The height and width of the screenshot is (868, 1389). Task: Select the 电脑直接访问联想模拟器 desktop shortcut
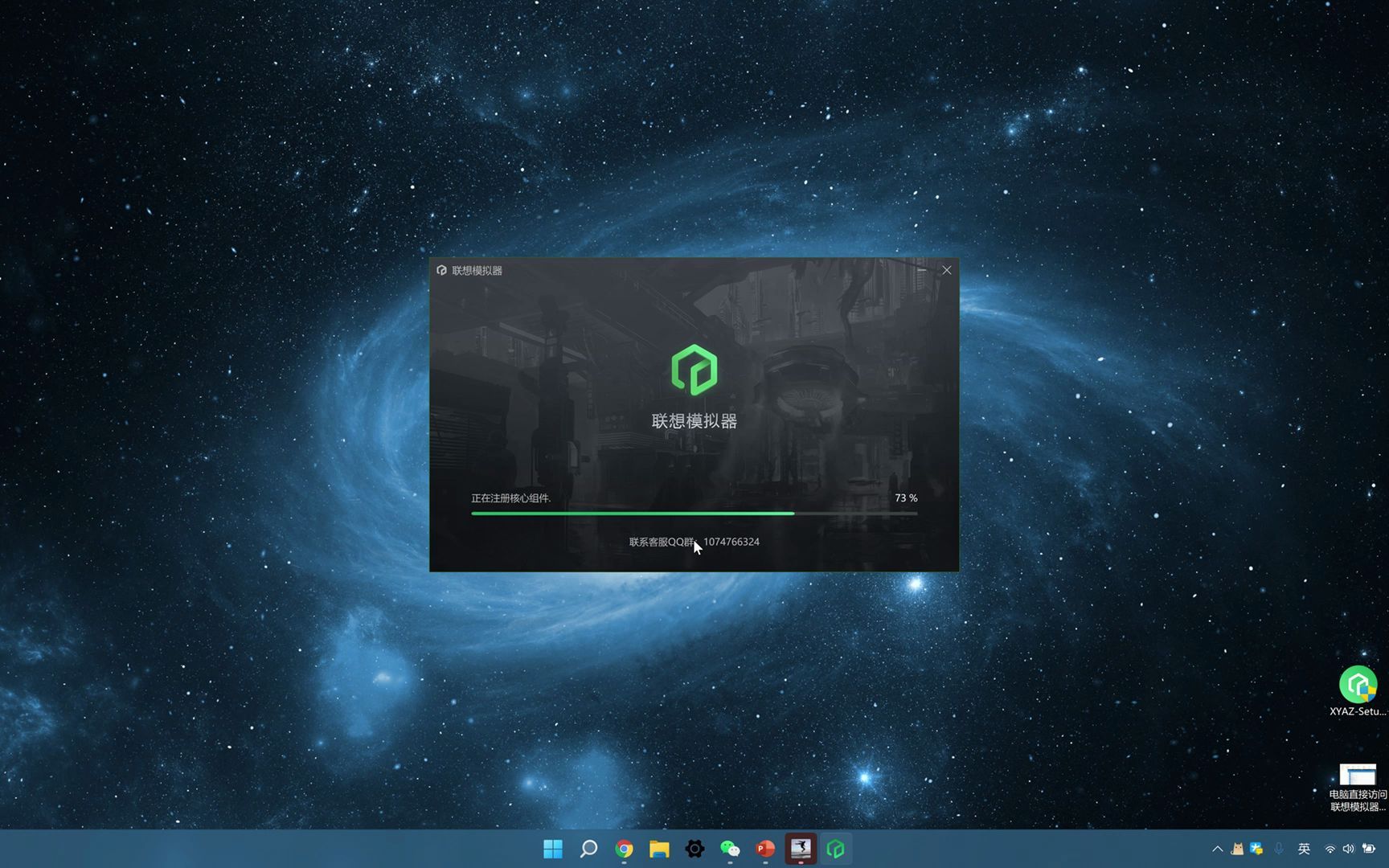[x=1358, y=788]
